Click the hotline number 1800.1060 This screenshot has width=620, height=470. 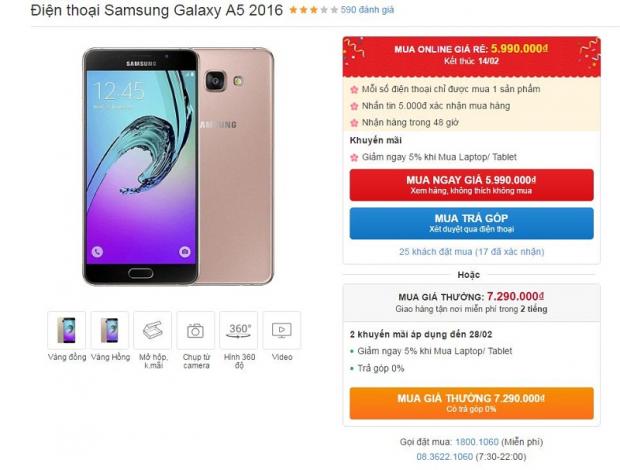[x=477, y=442]
